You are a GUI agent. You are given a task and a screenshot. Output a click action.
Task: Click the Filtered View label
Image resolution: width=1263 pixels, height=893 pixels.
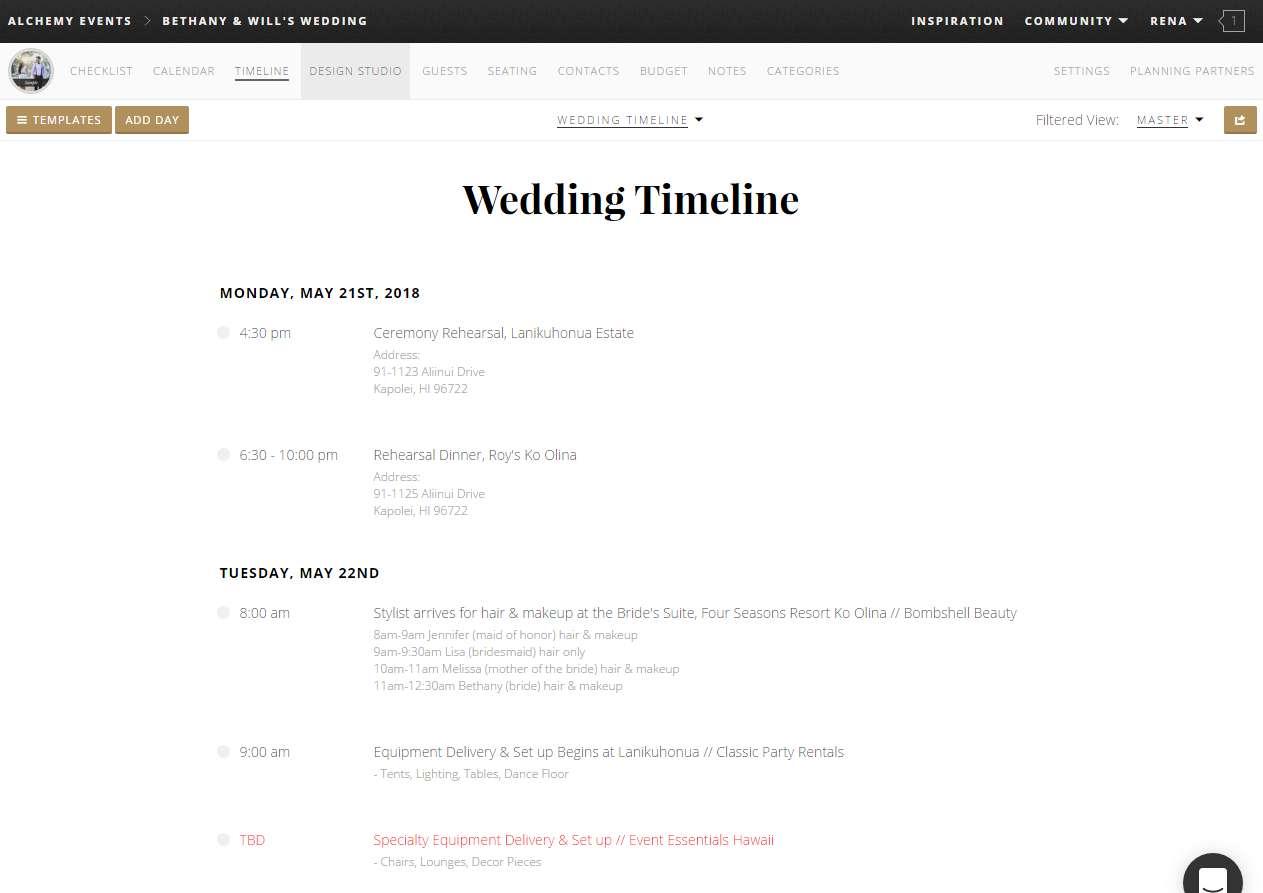(1077, 120)
